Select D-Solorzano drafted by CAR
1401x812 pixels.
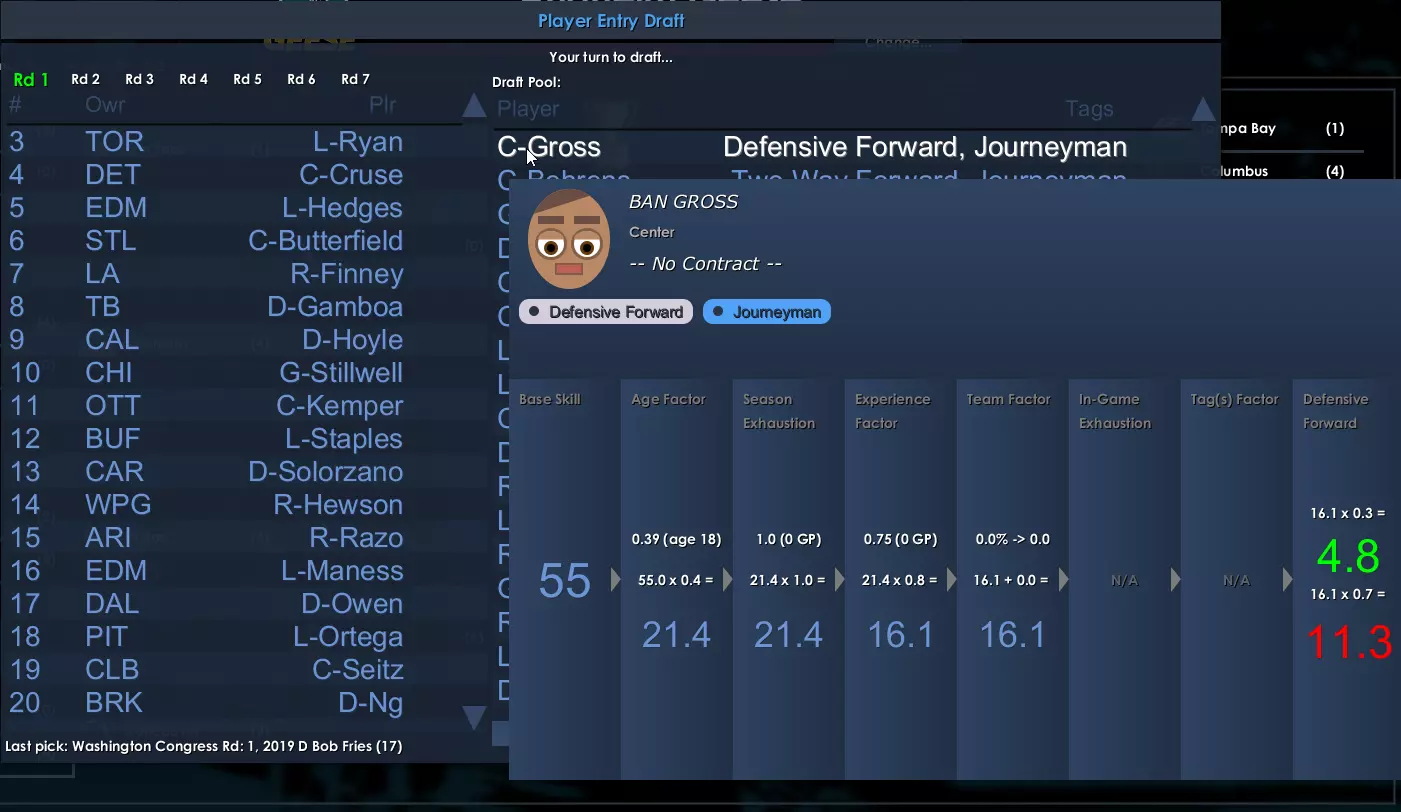point(326,472)
